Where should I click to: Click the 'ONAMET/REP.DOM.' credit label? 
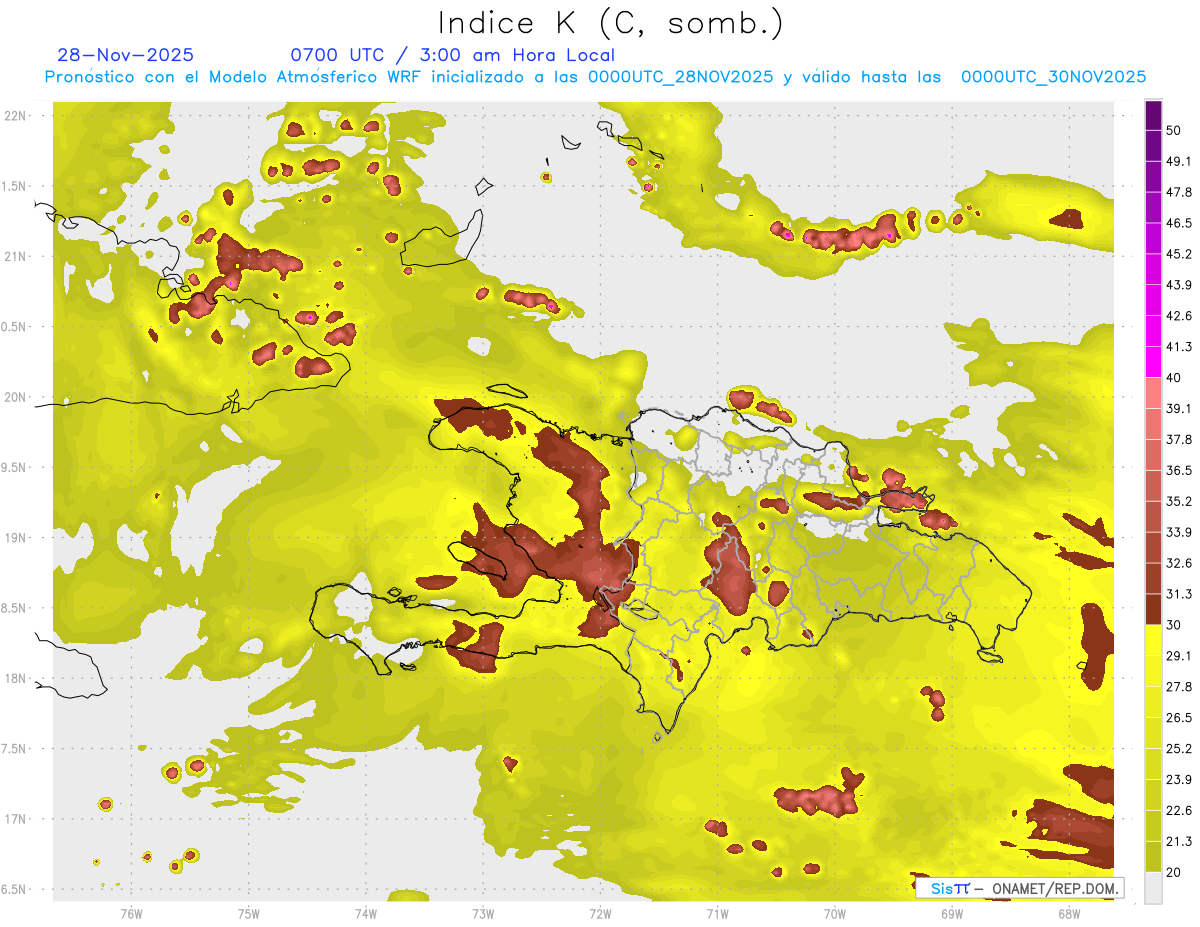[x=1055, y=888]
